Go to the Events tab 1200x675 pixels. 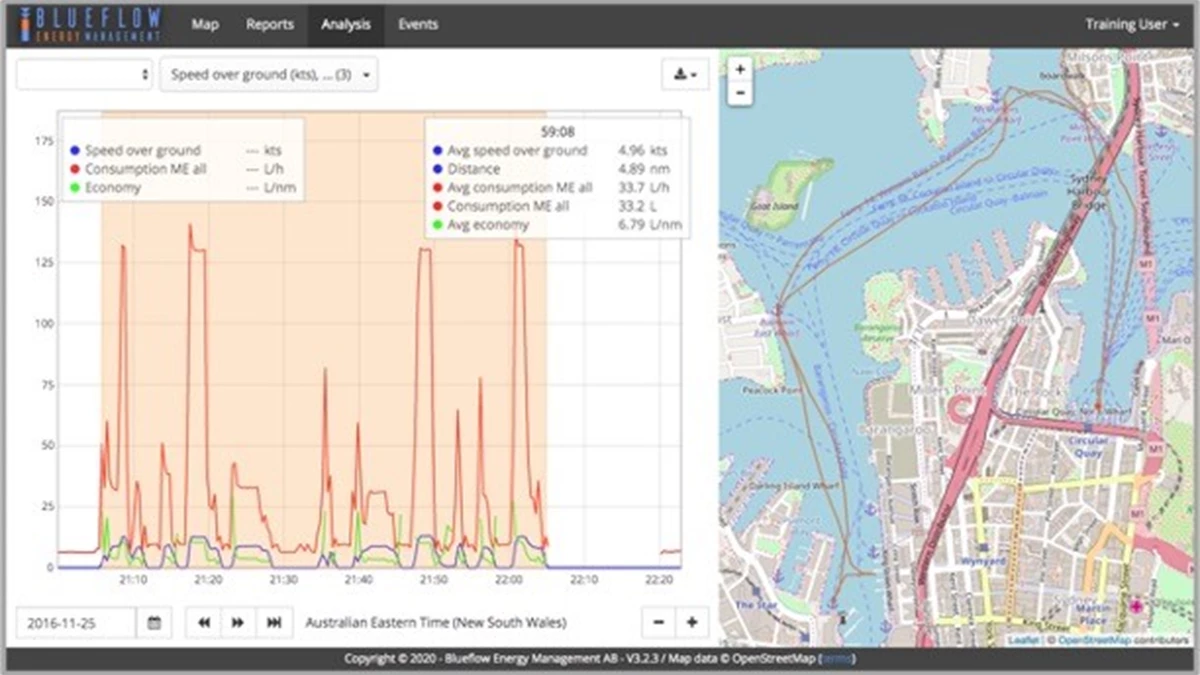tap(418, 24)
